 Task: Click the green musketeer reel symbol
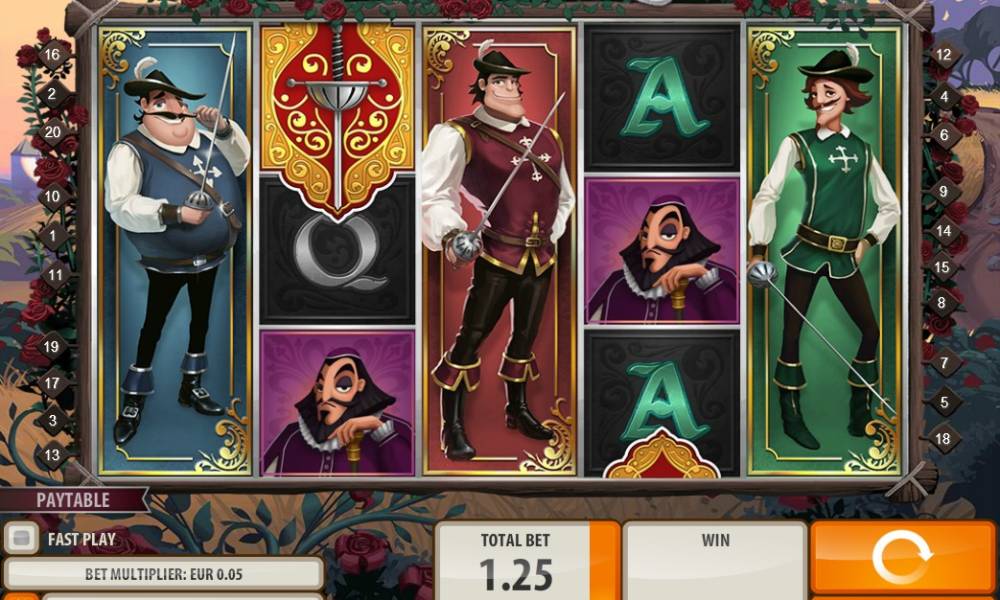click(825, 250)
